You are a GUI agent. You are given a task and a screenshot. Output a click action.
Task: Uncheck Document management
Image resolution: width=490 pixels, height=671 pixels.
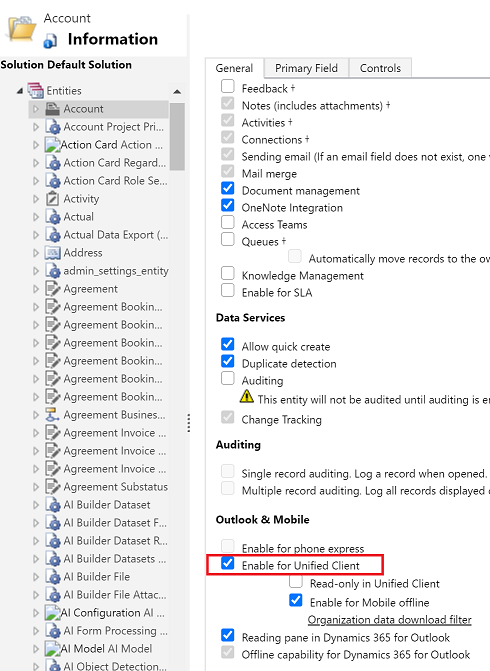[x=228, y=188]
